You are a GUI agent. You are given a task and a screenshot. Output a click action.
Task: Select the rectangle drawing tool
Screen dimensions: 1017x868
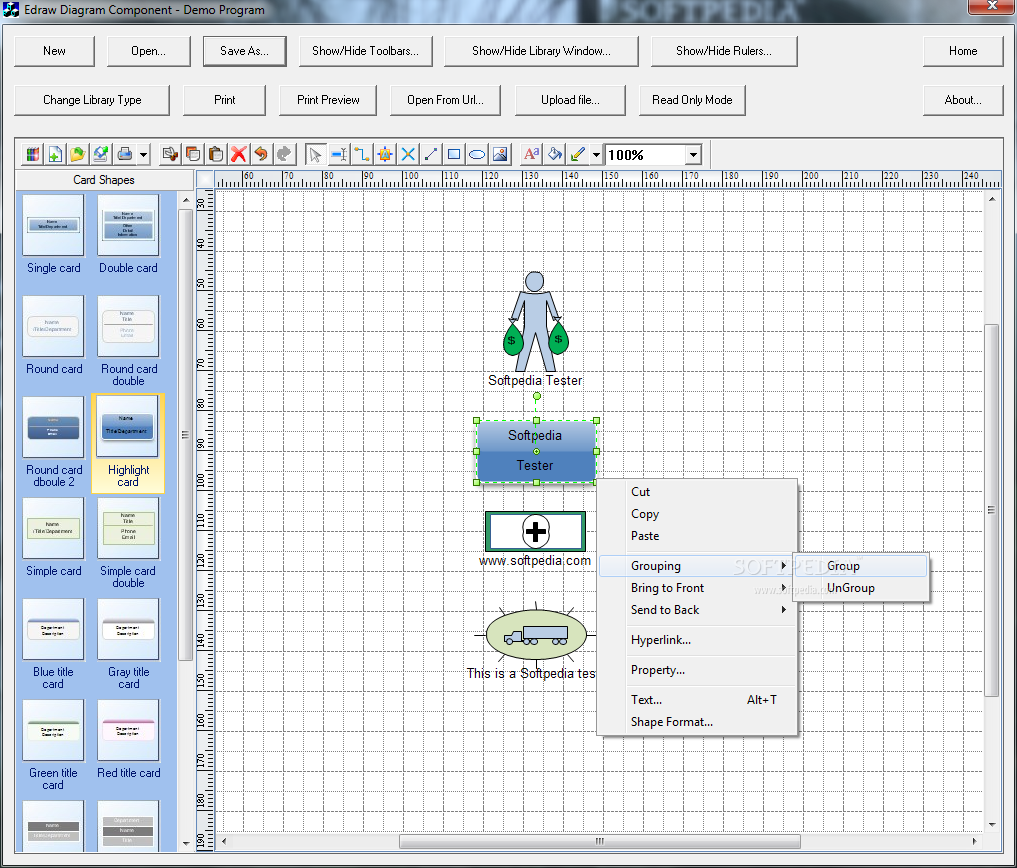coord(454,154)
